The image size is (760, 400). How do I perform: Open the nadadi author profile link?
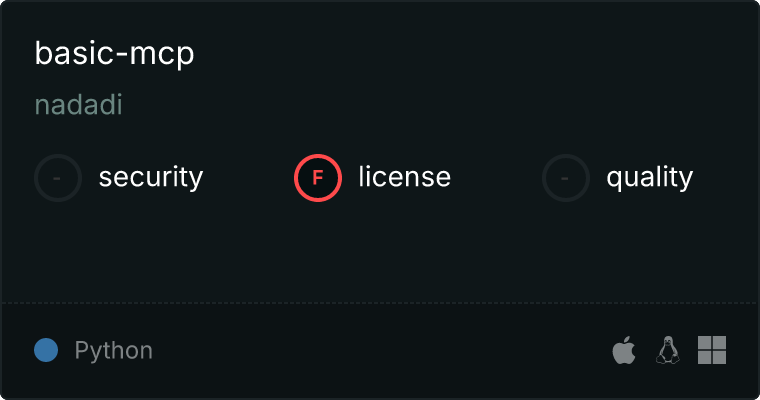coord(79,105)
